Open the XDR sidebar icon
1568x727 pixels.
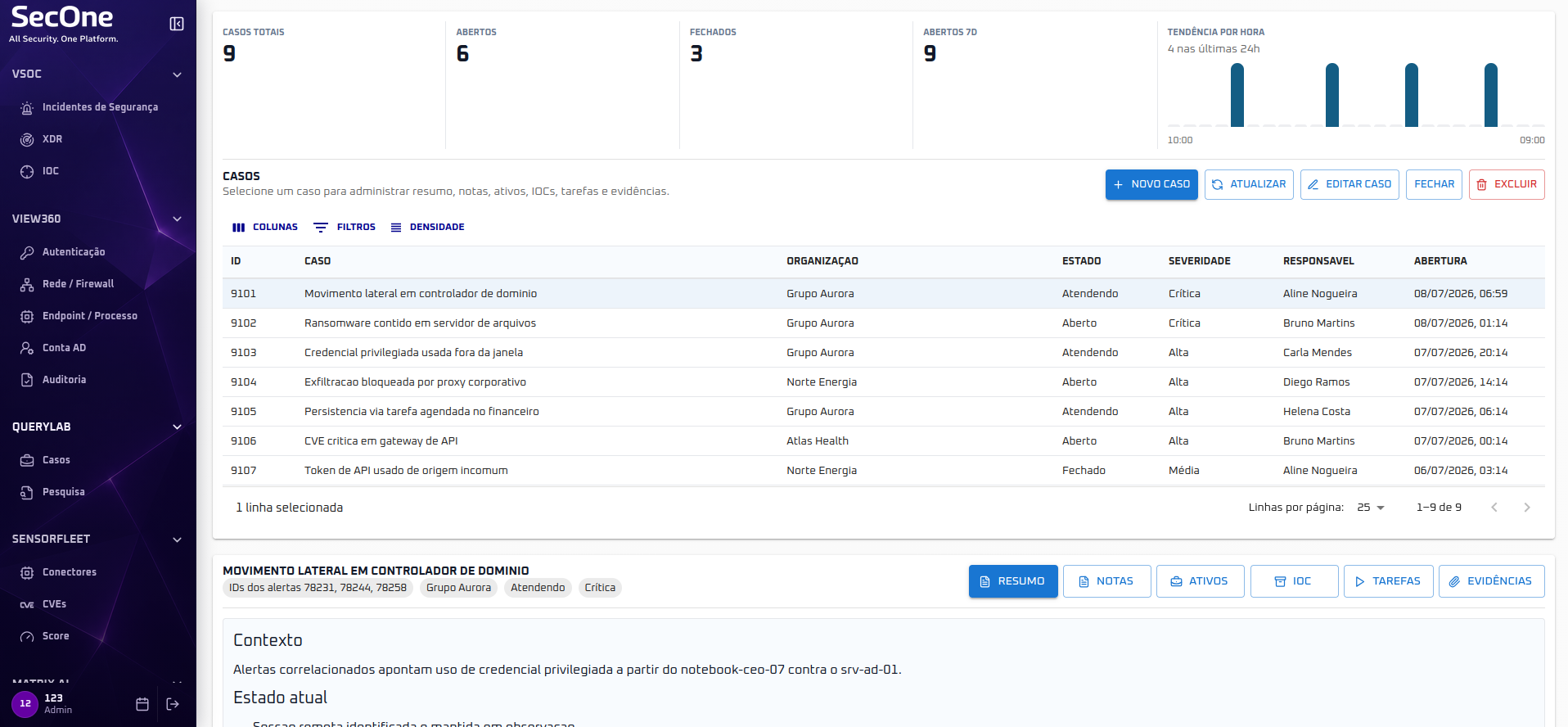[27, 139]
